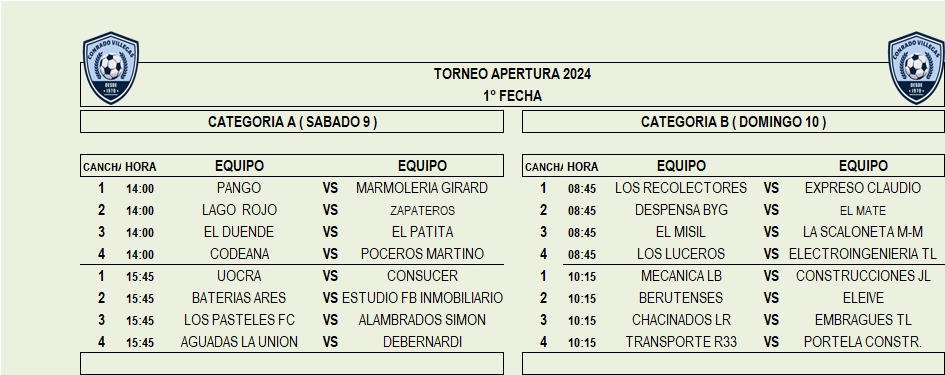Click the right Conrado Villegas shield logo
The height and width of the screenshot is (375, 945).
click(916, 68)
